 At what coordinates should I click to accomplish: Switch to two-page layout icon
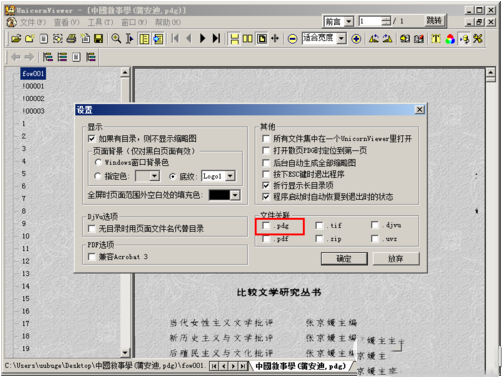click(248, 39)
